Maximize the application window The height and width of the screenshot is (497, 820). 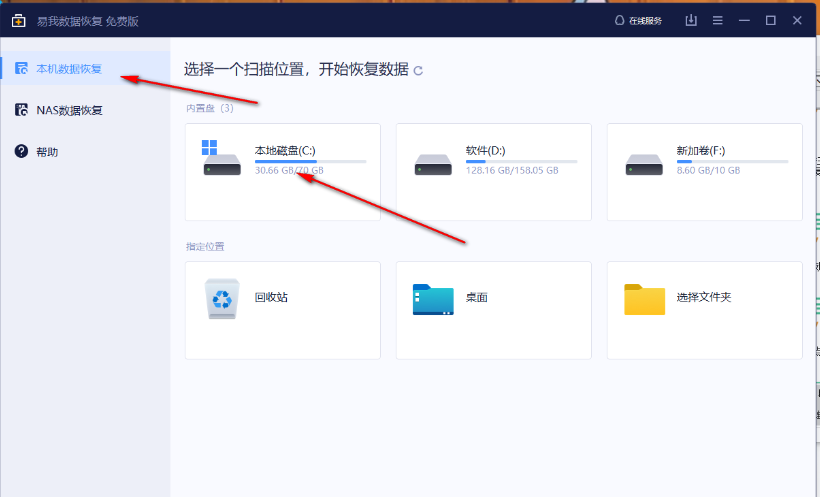(x=771, y=20)
